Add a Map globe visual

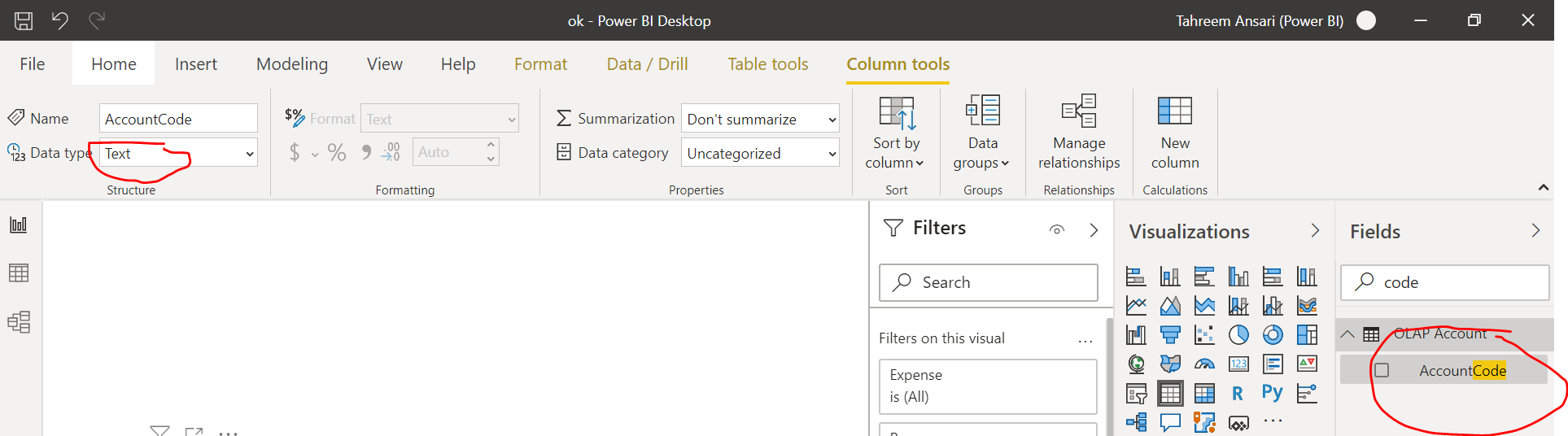pyautogui.click(x=1136, y=364)
